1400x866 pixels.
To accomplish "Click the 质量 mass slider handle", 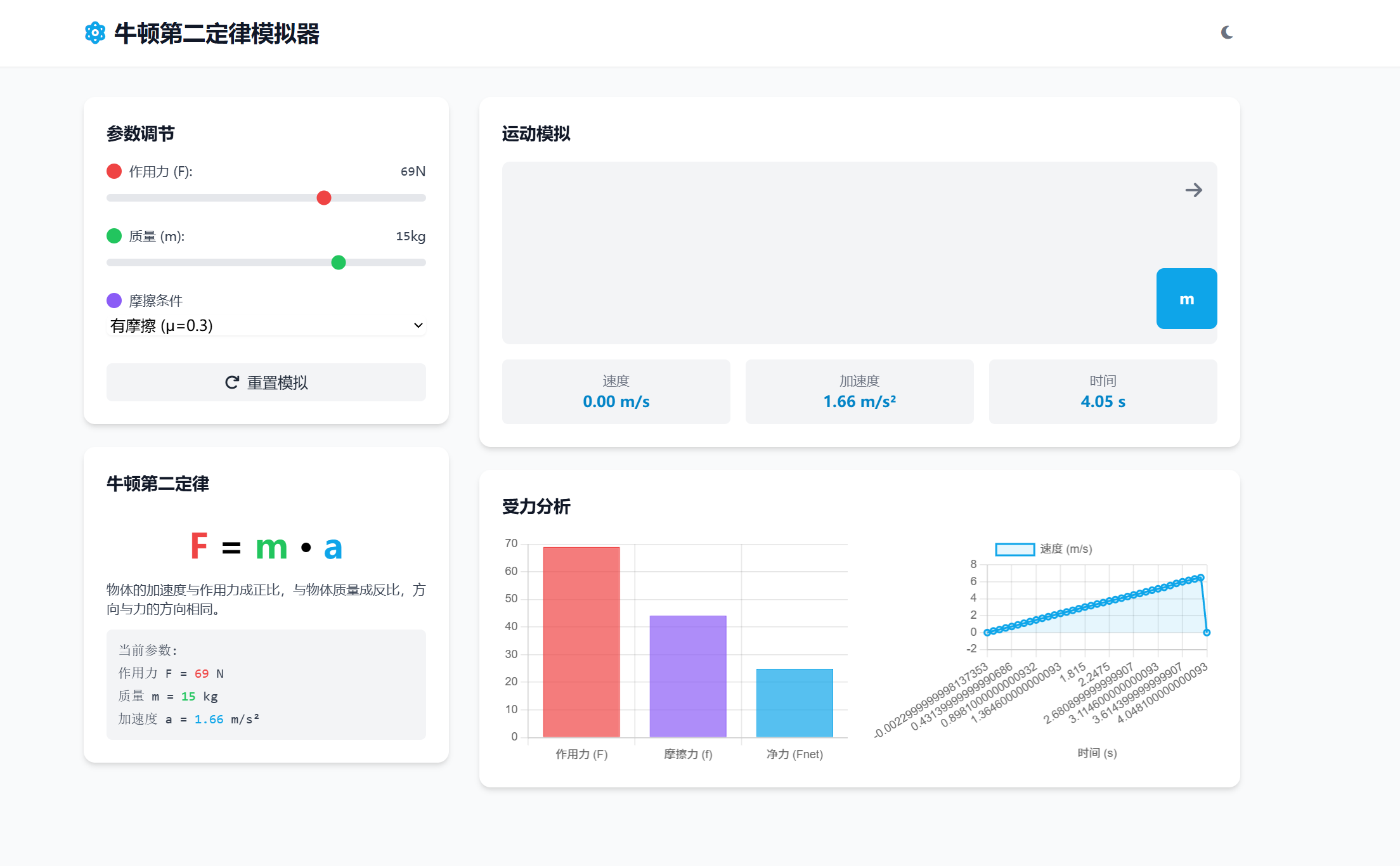I will (339, 262).
